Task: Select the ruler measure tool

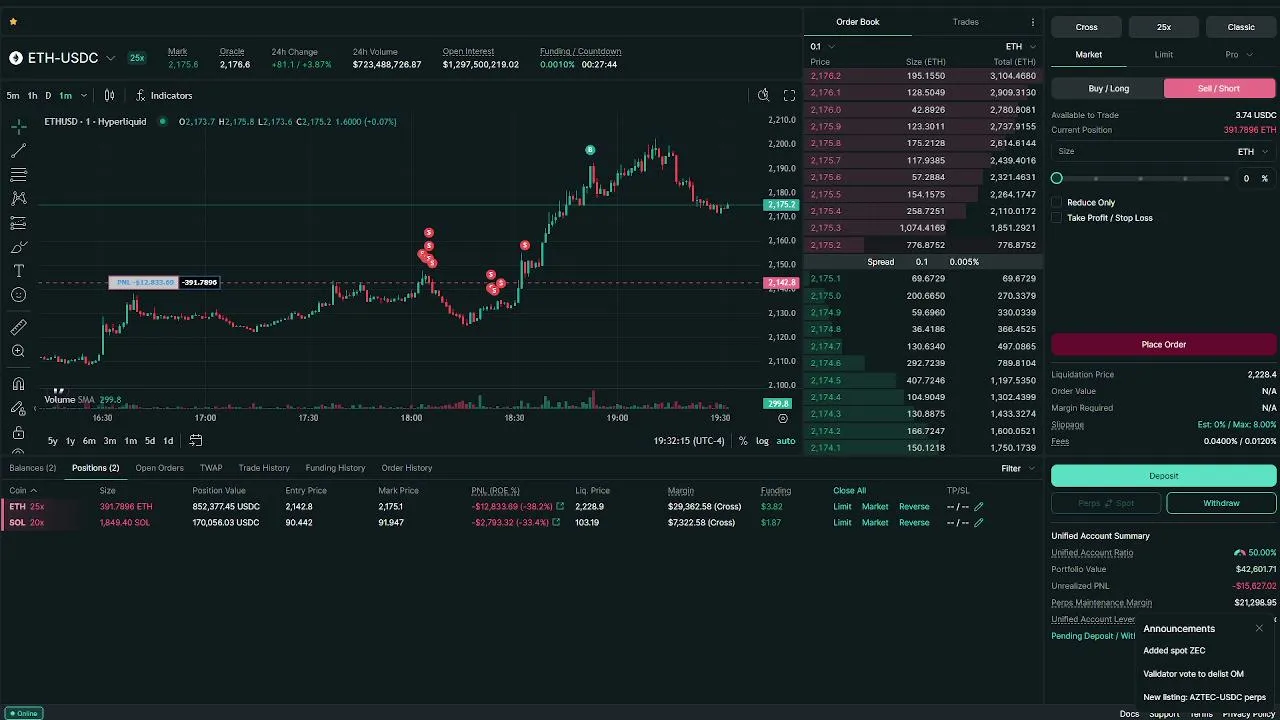Action: 18,327
